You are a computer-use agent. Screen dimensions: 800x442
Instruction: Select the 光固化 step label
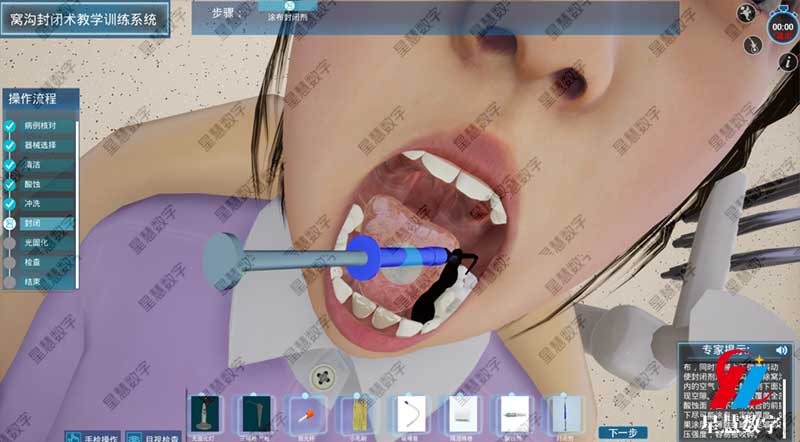[x=36, y=243]
